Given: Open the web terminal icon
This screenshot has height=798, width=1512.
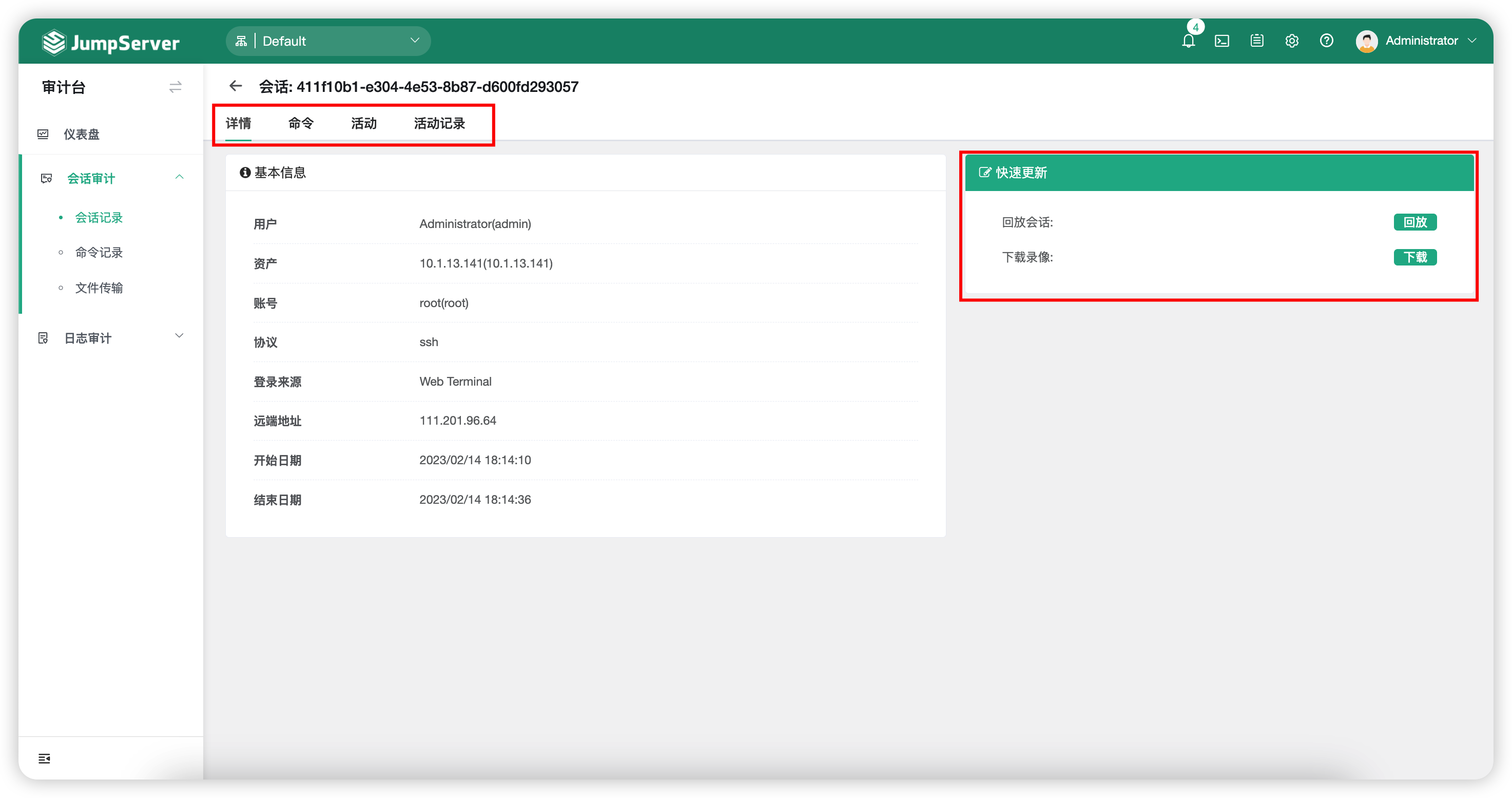Looking at the screenshot, I should click(1222, 41).
